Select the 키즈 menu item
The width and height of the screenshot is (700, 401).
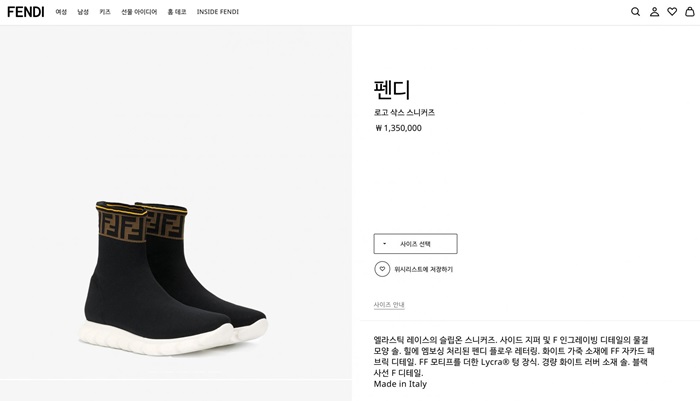pyautogui.click(x=105, y=12)
